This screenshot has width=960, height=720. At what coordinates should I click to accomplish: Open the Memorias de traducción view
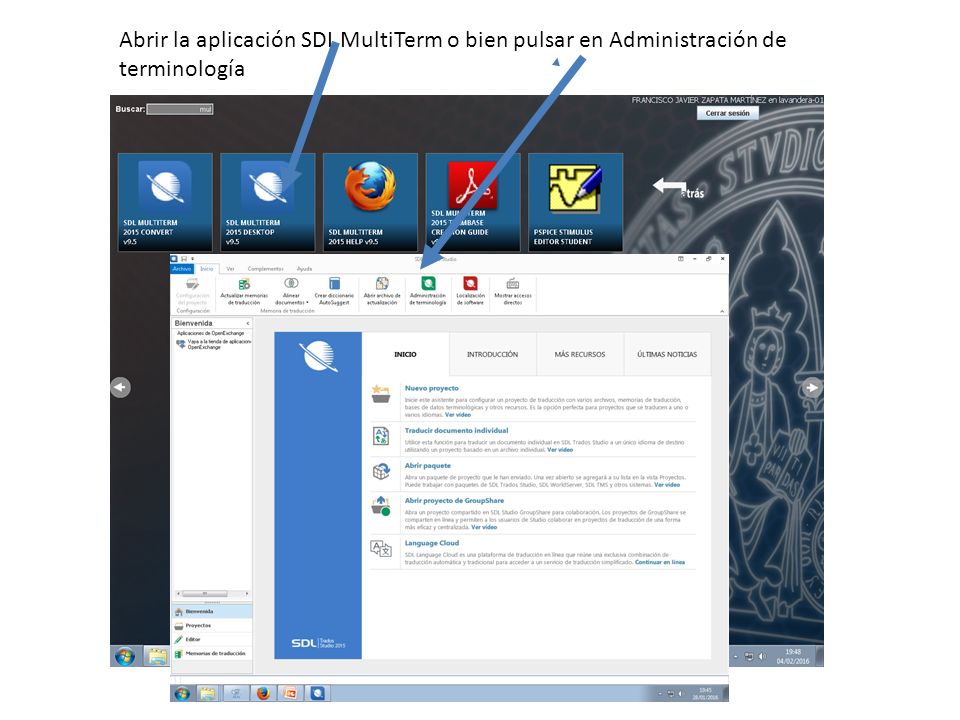[212, 653]
